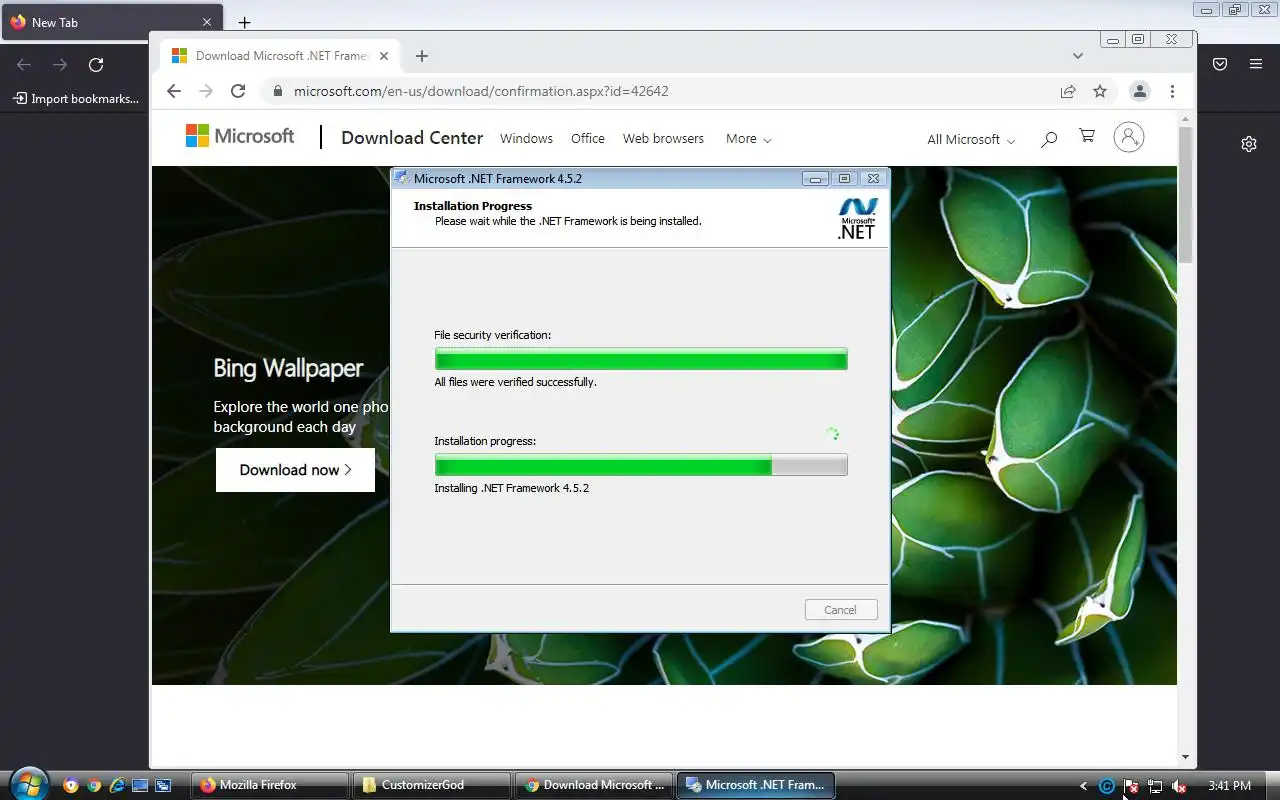The image size is (1280, 800).
Task: Open the Windows menu item
Action: pyautogui.click(x=526, y=139)
